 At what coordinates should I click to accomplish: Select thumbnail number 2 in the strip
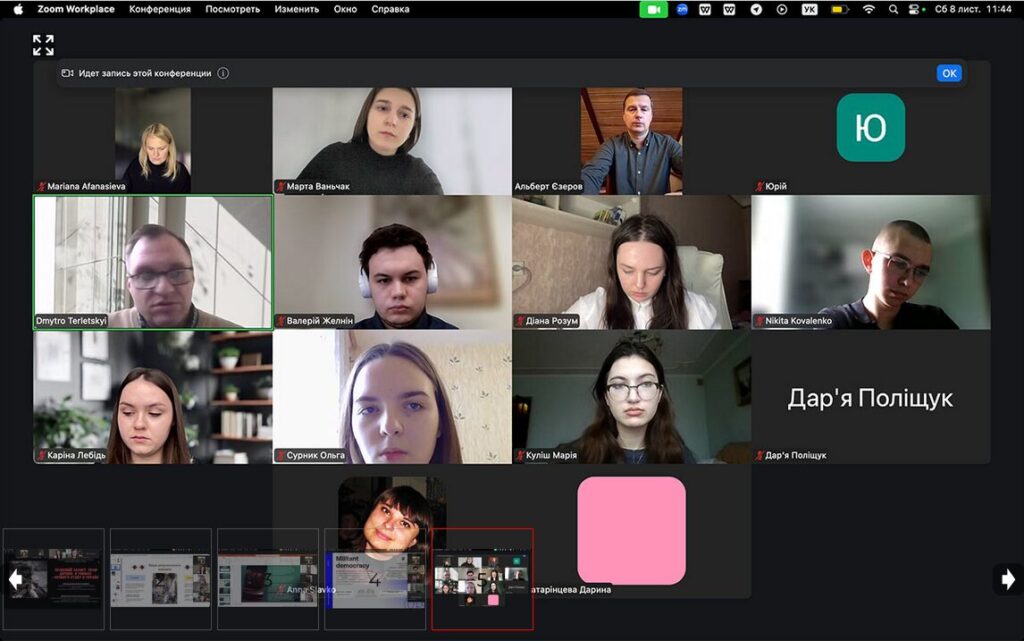(160, 580)
